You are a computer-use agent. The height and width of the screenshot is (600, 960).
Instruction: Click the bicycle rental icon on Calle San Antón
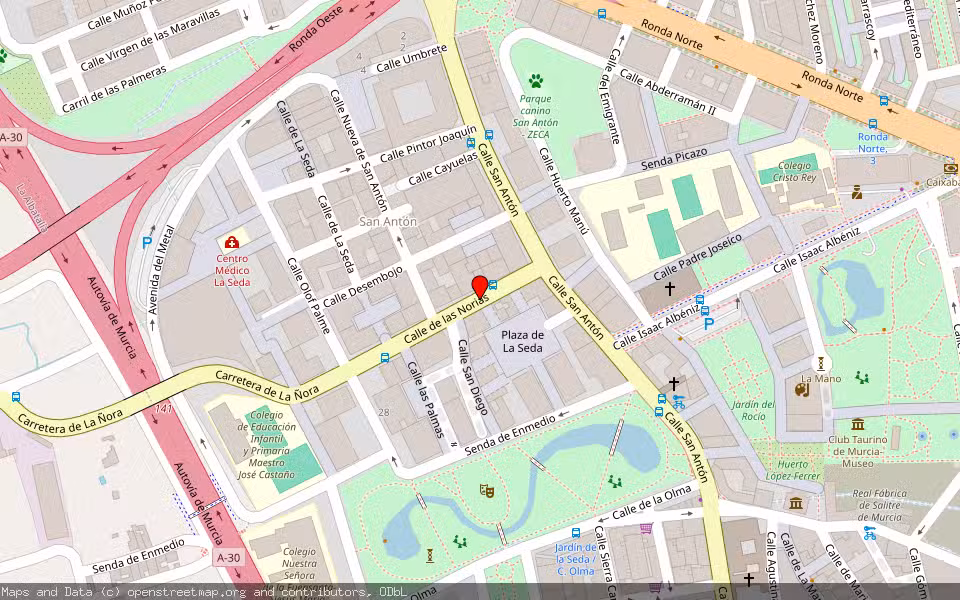click(x=679, y=402)
